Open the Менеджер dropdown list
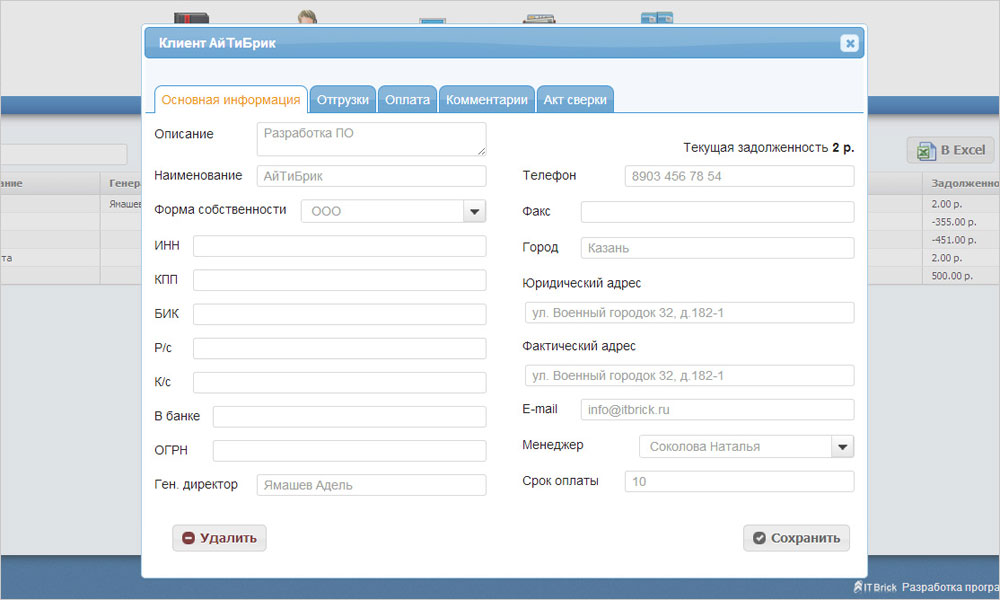Image resolution: width=1000 pixels, height=600 pixels. click(x=842, y=446)
